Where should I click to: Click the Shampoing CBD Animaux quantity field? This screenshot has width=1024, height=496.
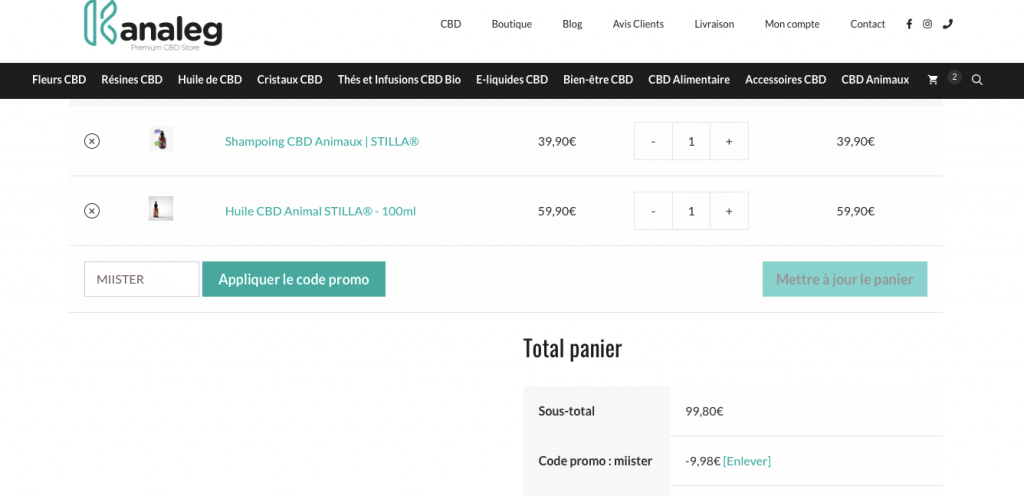(692, 141)
